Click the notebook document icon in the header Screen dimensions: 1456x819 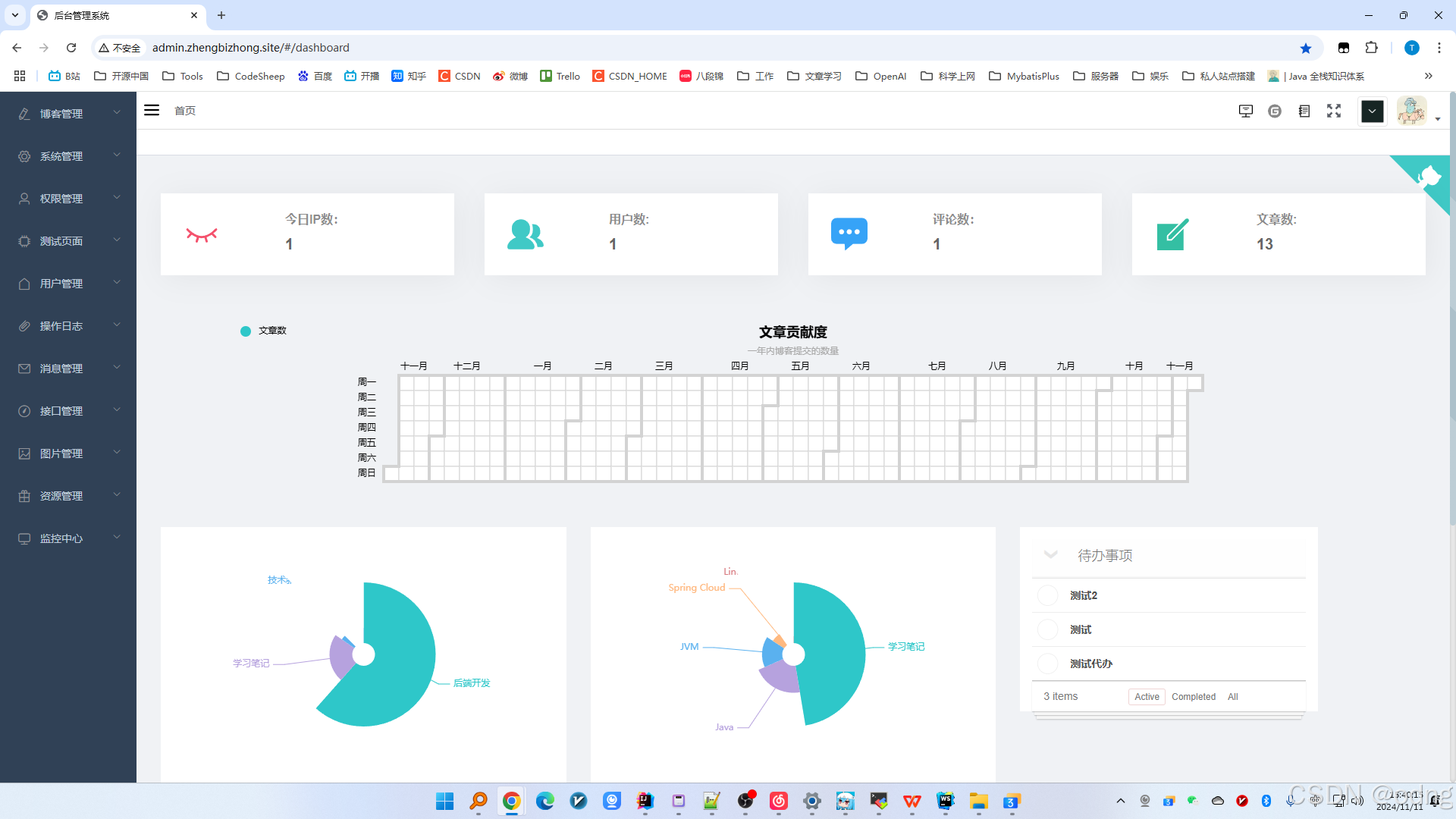point(1304,111)
